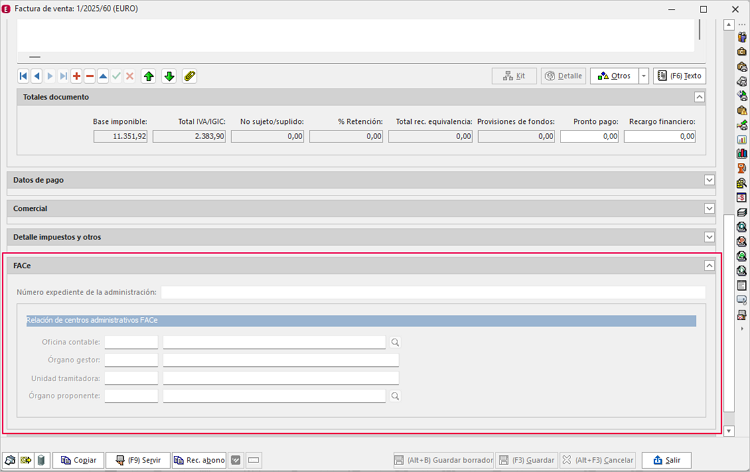
Task: Click the small rectangle icon beside the checkmark
Action: tap(254, 460)
